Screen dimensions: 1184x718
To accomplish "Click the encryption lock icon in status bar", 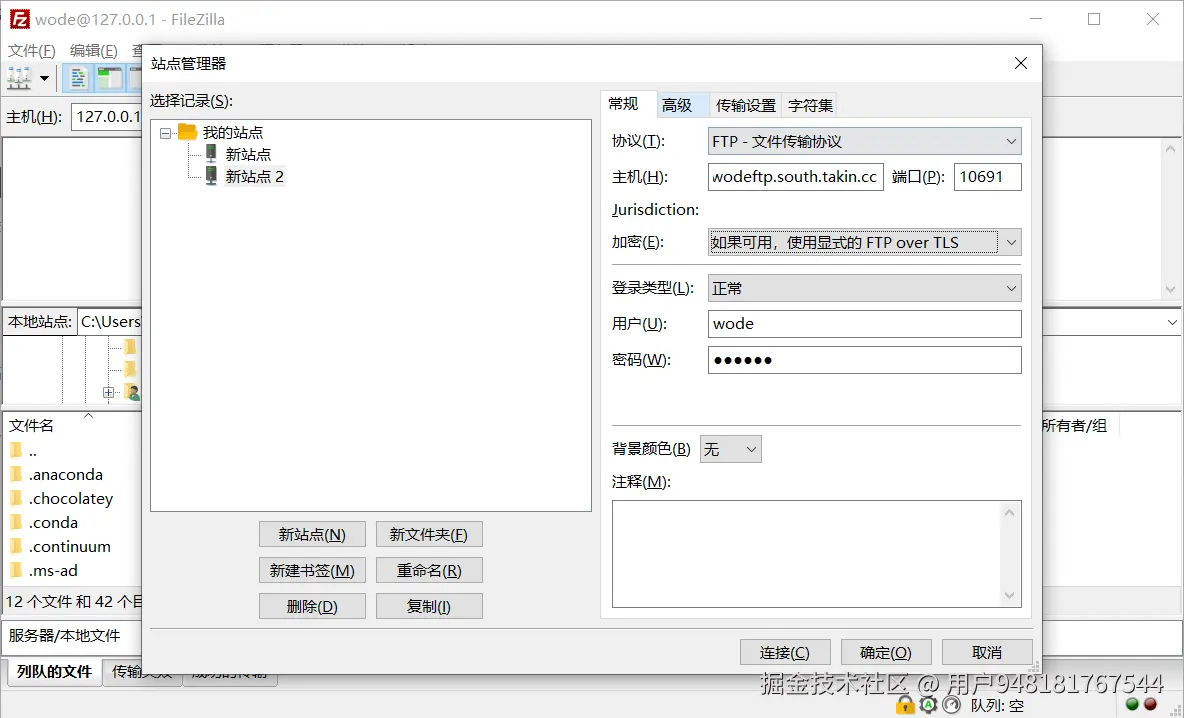I will click(x=905, y=705).
